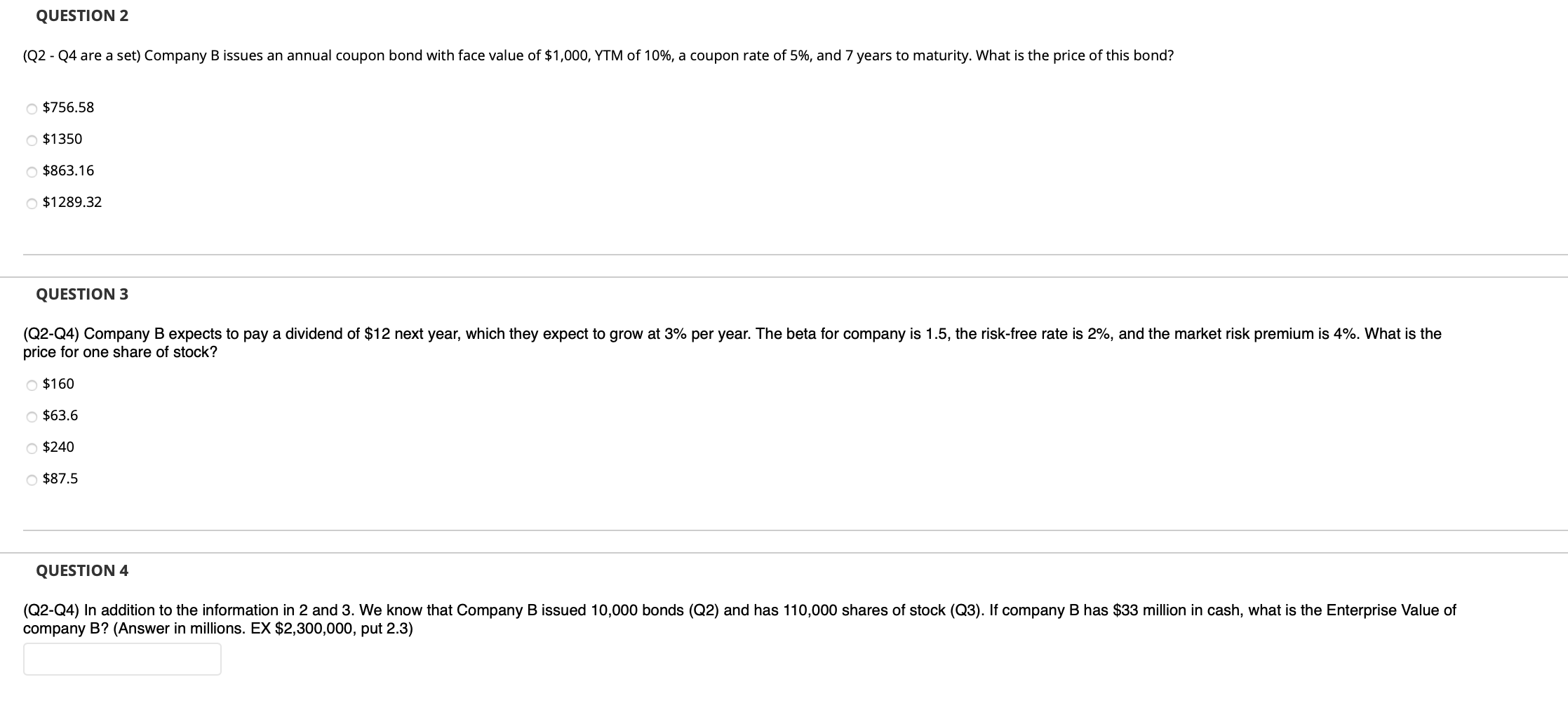Click the radio circle beside $756.58
This screenshot has width=1568, height=710.
[x=30, y=107]
